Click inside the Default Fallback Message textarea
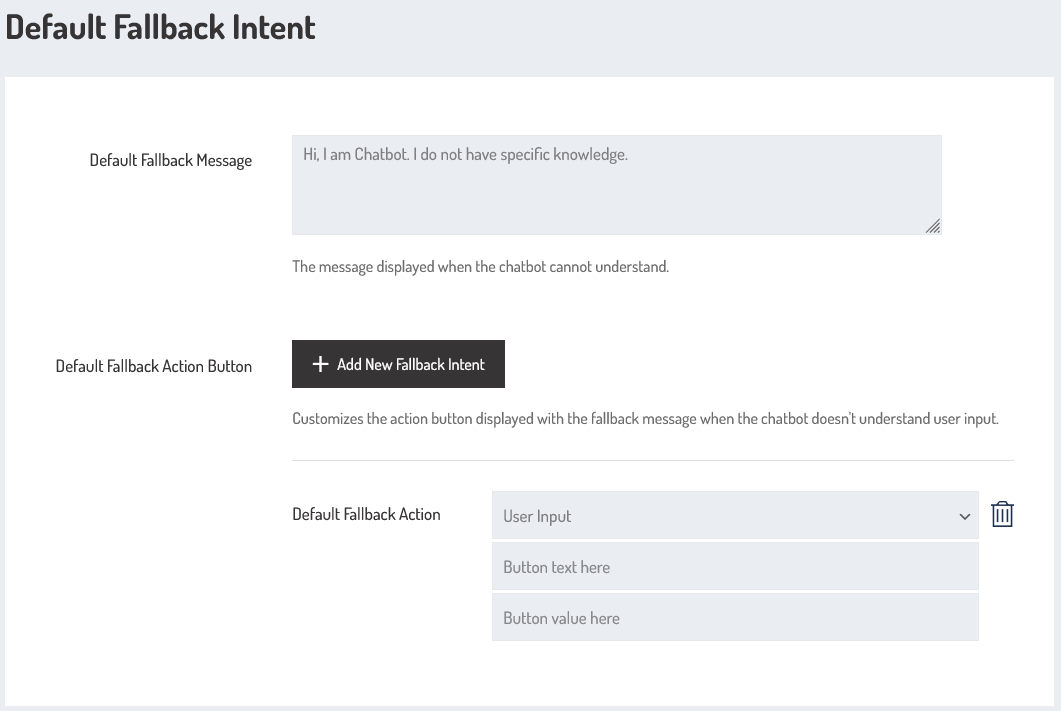1061x711 pixels. [616, 195]
